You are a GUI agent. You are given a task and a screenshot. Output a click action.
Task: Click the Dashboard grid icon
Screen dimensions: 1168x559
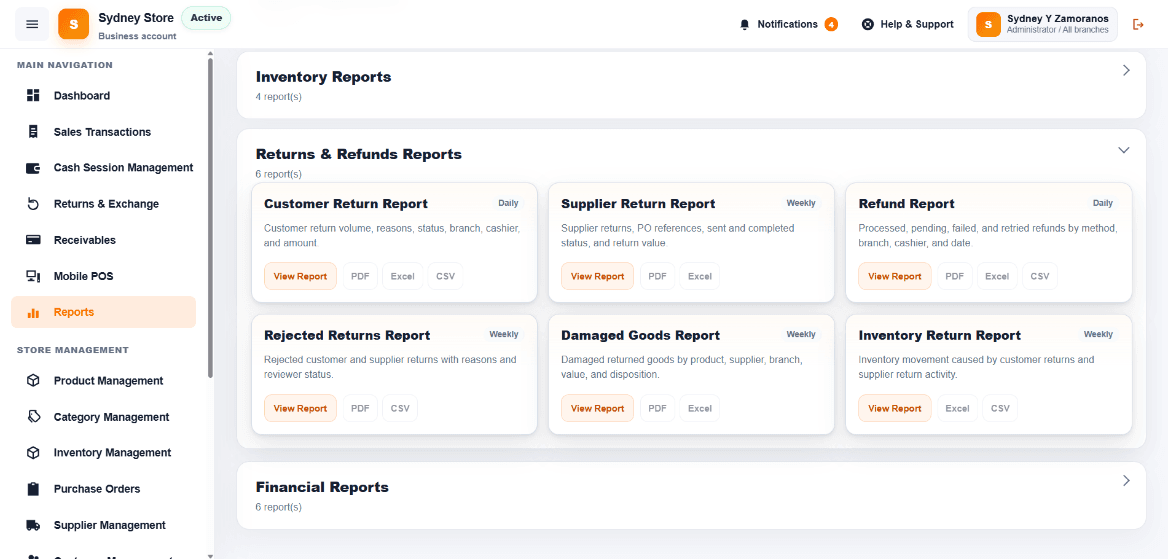33,95
